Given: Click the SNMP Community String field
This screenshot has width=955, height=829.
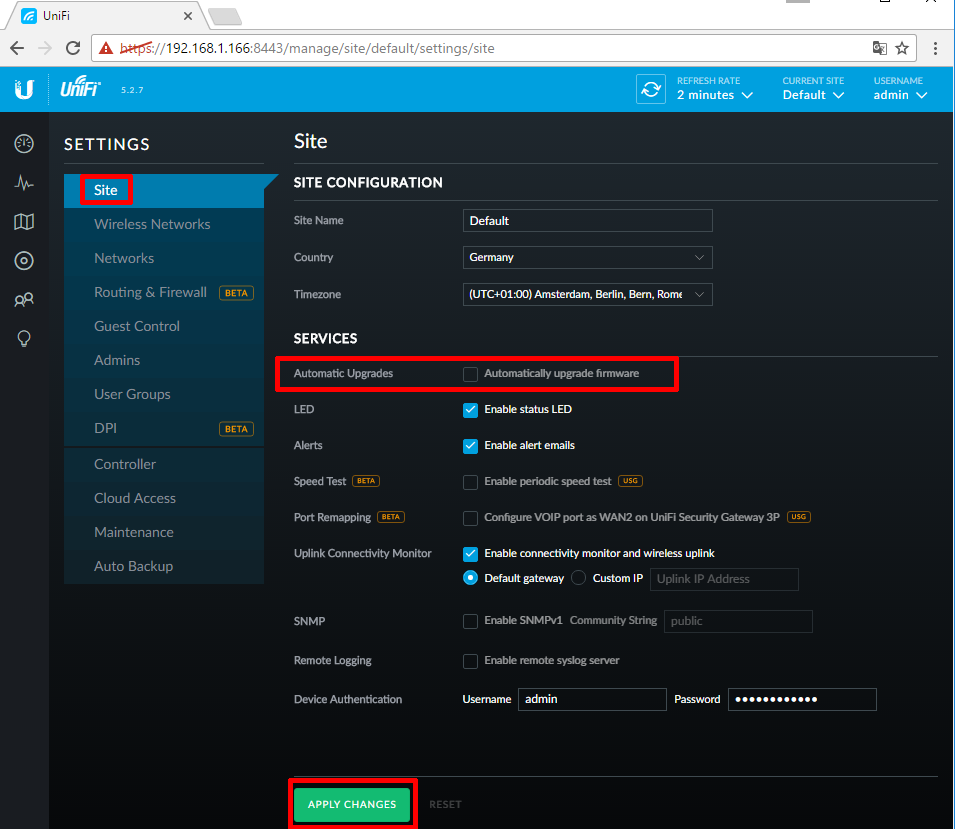Looking at the screenshot, I should coord(738,621).
